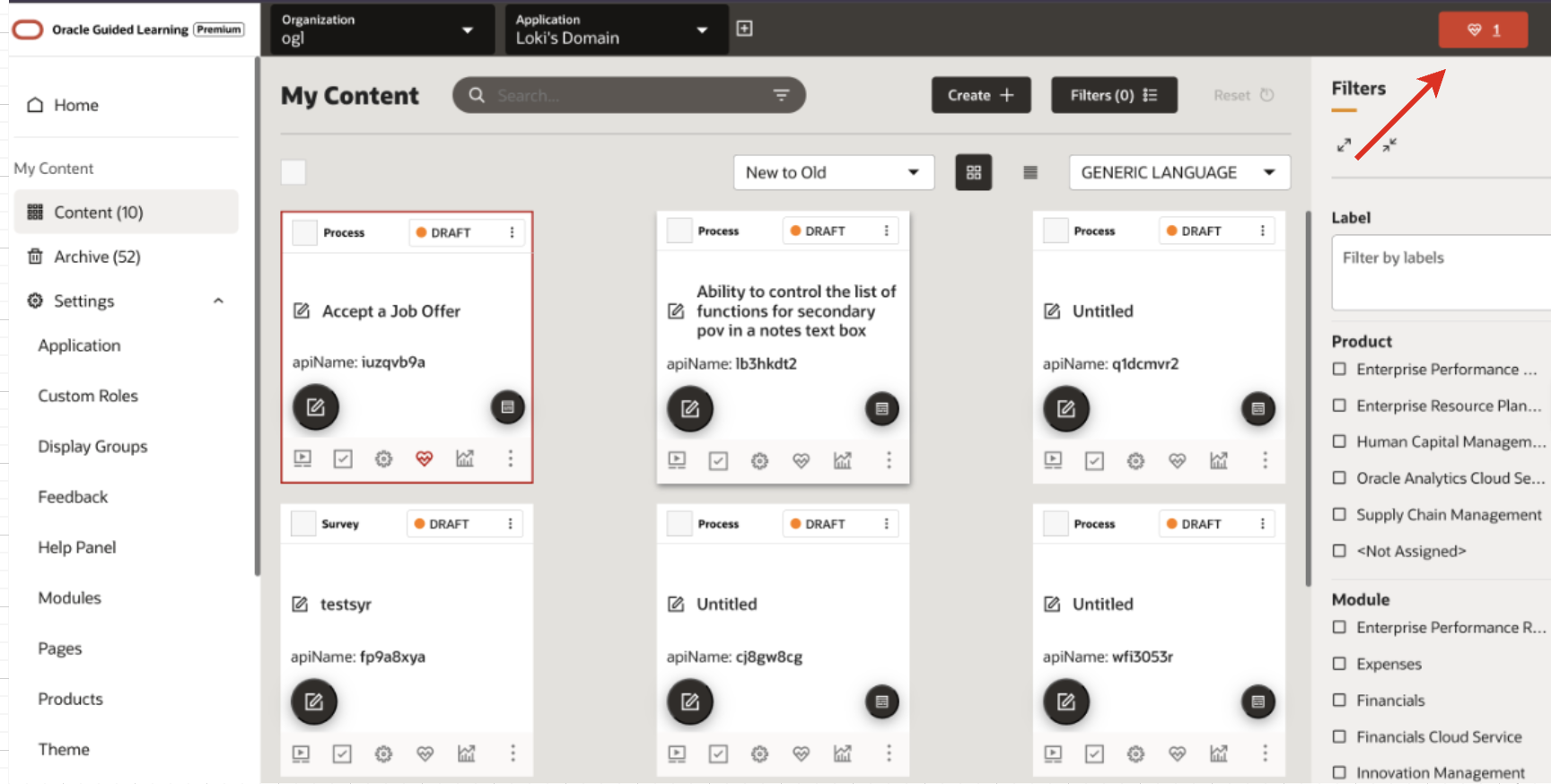Collapse the Settings section chevron

(x=218, y=301)
